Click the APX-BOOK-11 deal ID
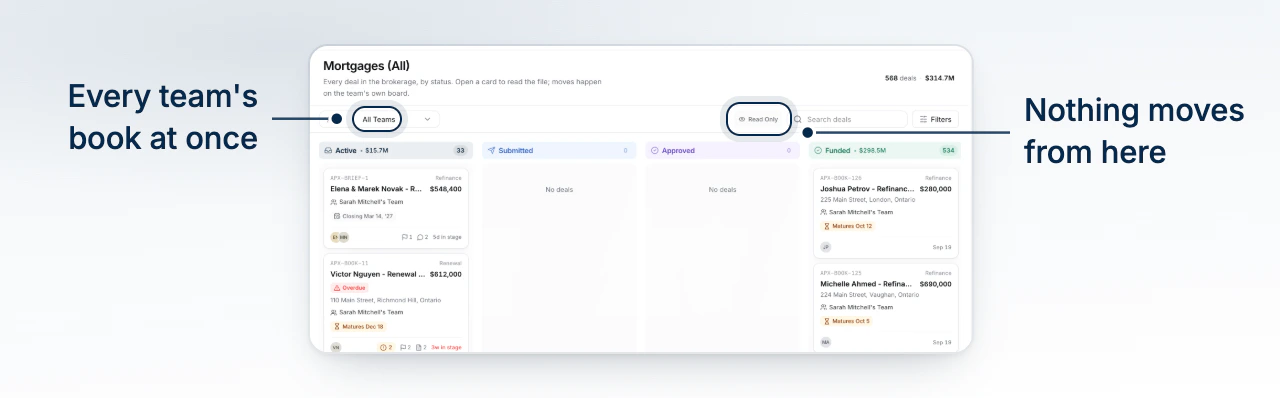 (349, 263)
